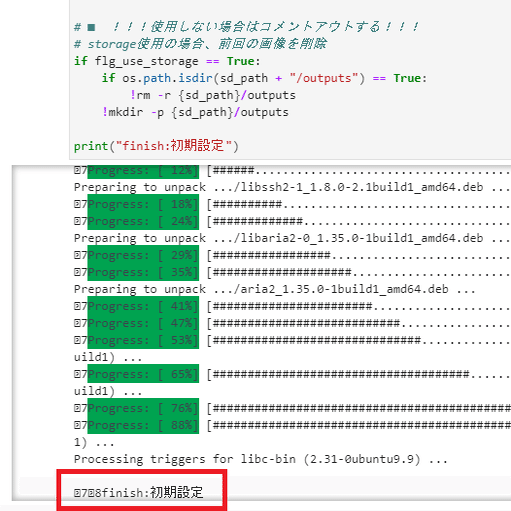The width and height of the screenshot is (511, 511).
Task: Click the '!rm -r {sd_path}/outputs' command line
Action: tap(213, 95)
